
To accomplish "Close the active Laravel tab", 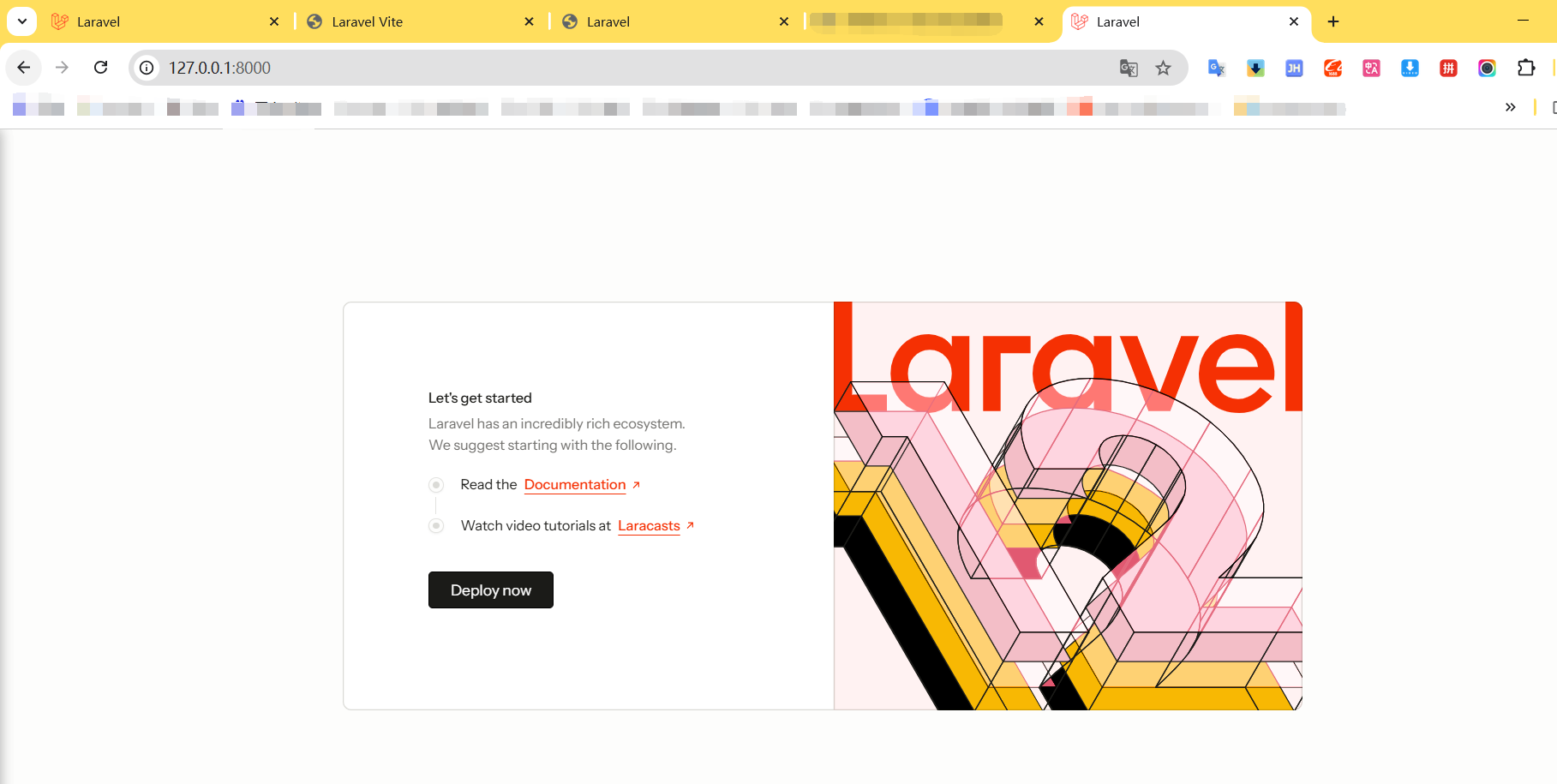I will pyautogui.click(x=1294, y=21).
